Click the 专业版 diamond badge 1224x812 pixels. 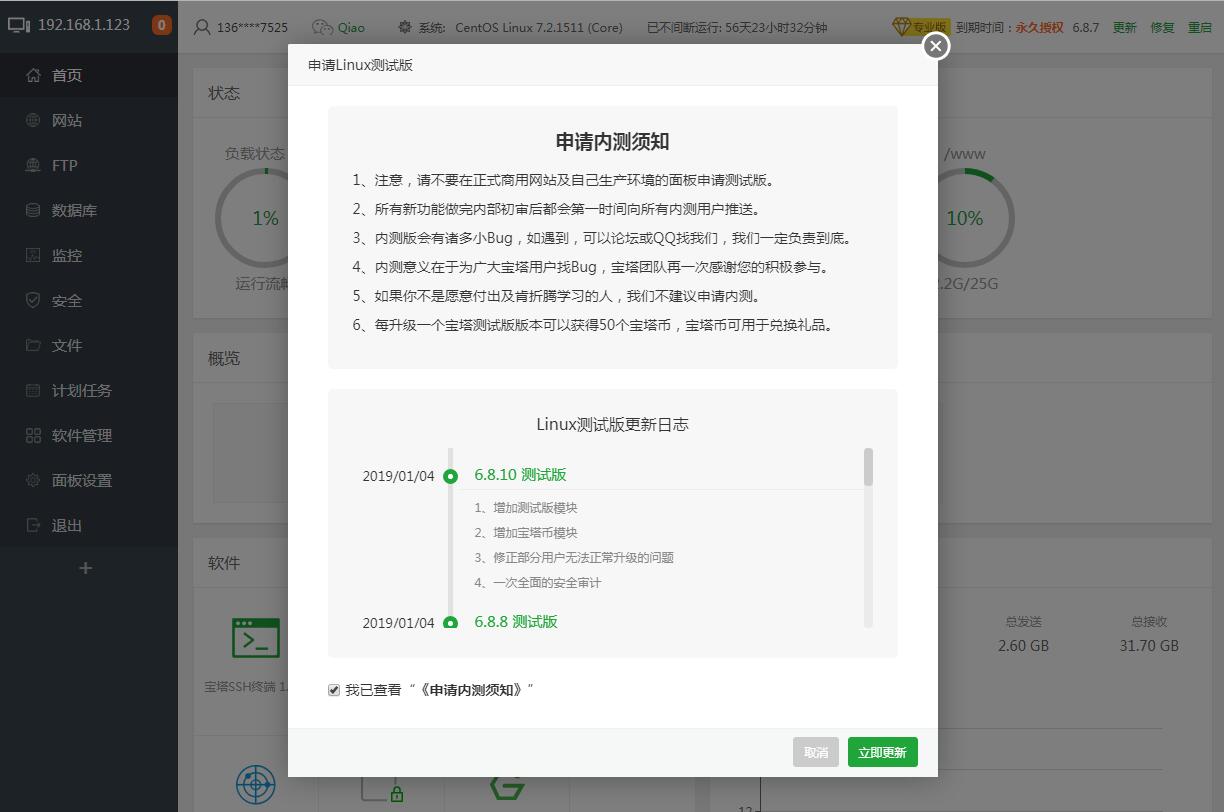pyautogui.click(x=920, y=27)
